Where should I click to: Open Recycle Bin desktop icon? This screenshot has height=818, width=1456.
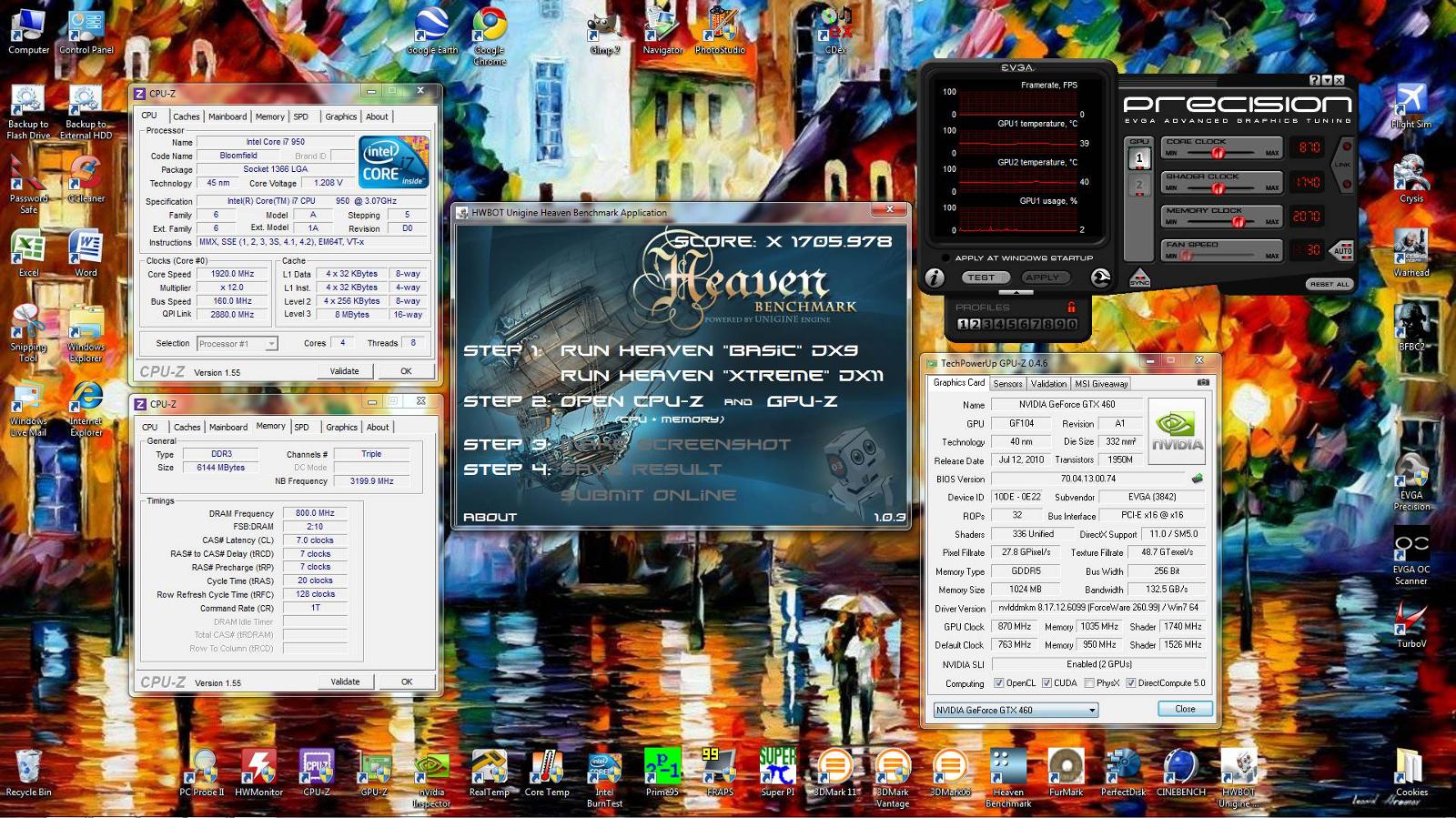(x=28, y=773)
